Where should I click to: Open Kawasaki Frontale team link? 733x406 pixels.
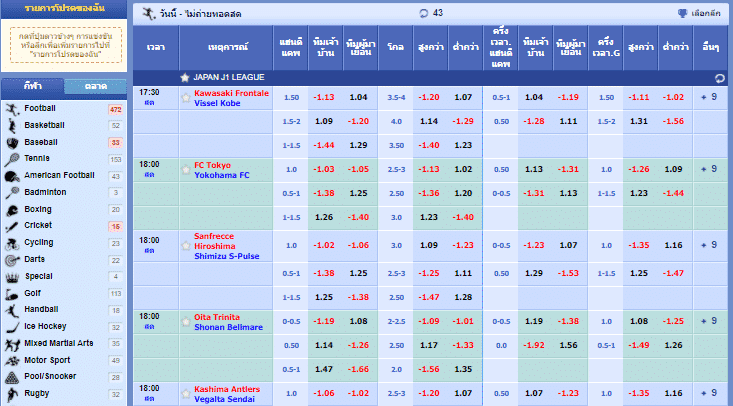pos(231,93)
